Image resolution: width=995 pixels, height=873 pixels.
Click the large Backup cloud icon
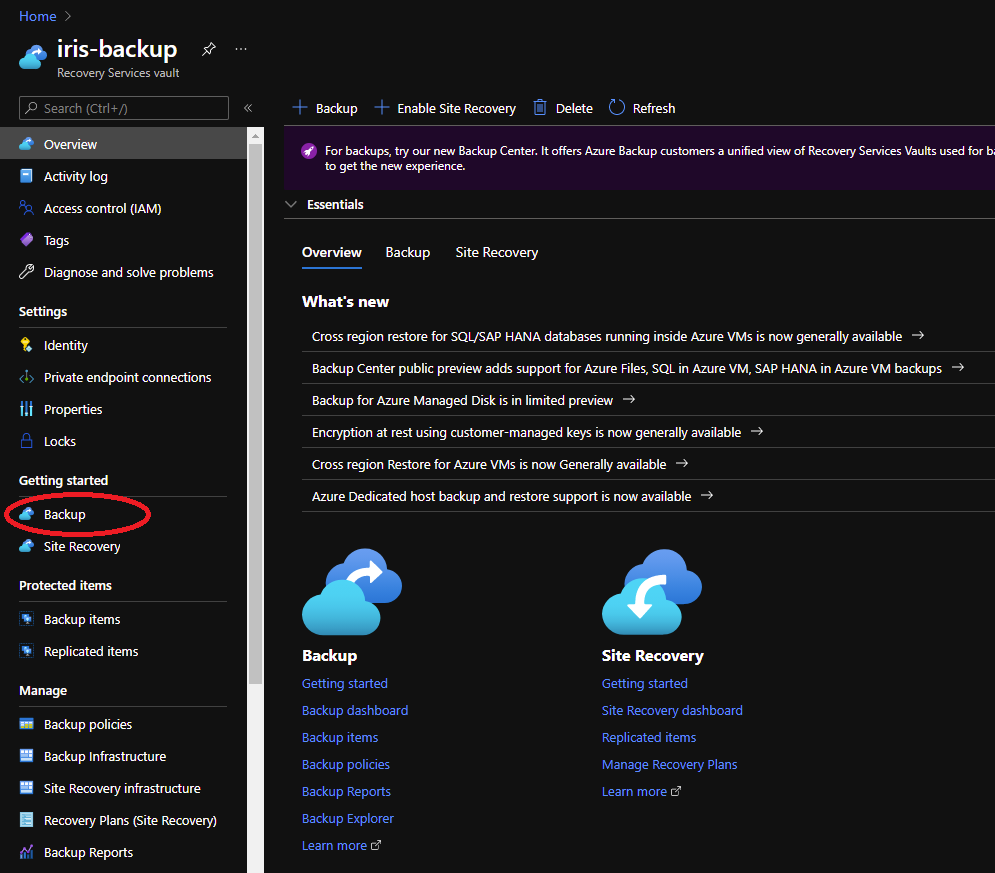pyautogui.click(x=352, y=592)
